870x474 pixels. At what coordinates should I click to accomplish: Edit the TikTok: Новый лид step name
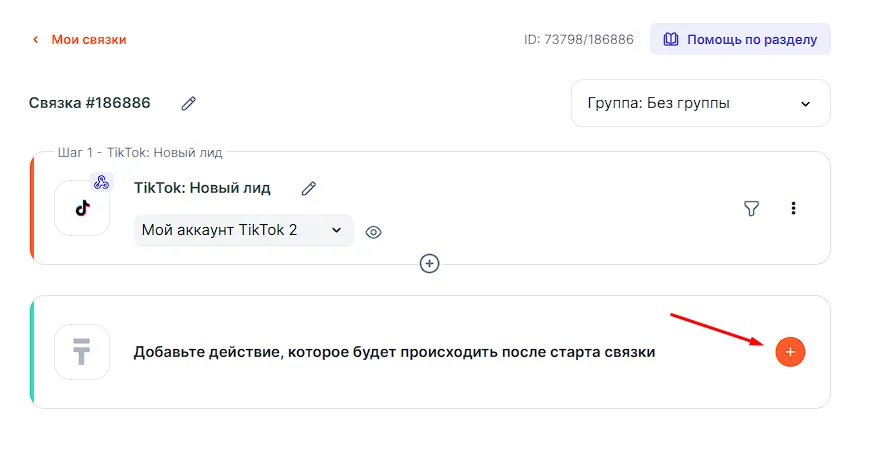pyautogui.click(x=308, y=189)
